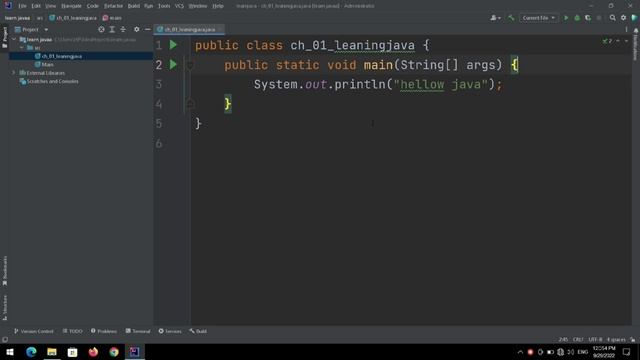
Task: Click UTF-8 encoding in status bar
Action: click(x=595, y=340)
